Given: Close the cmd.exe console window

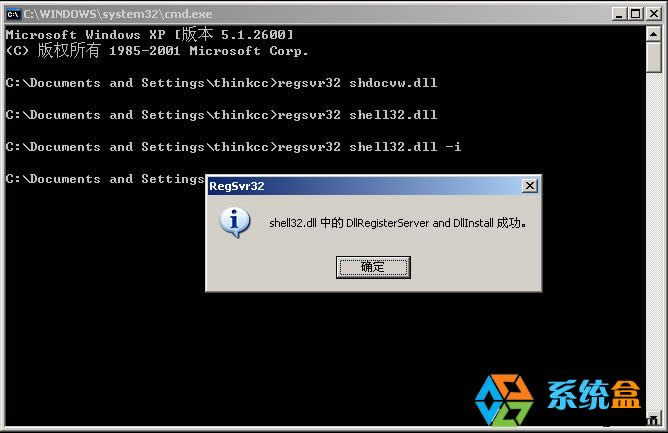Looking at the screenshot, I should 654,14.
